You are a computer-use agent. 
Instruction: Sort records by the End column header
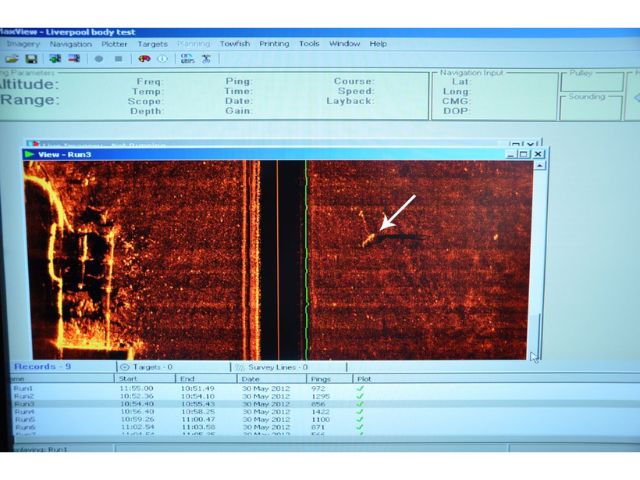coord(206,379)
